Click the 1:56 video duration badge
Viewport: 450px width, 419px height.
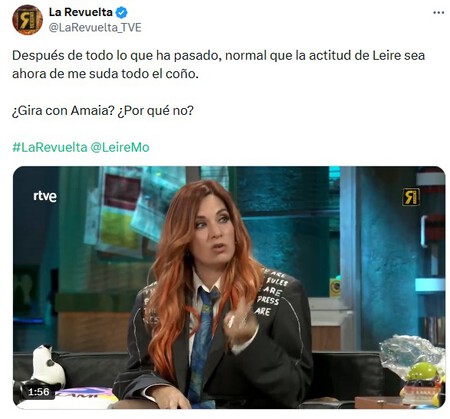(39, 392)
